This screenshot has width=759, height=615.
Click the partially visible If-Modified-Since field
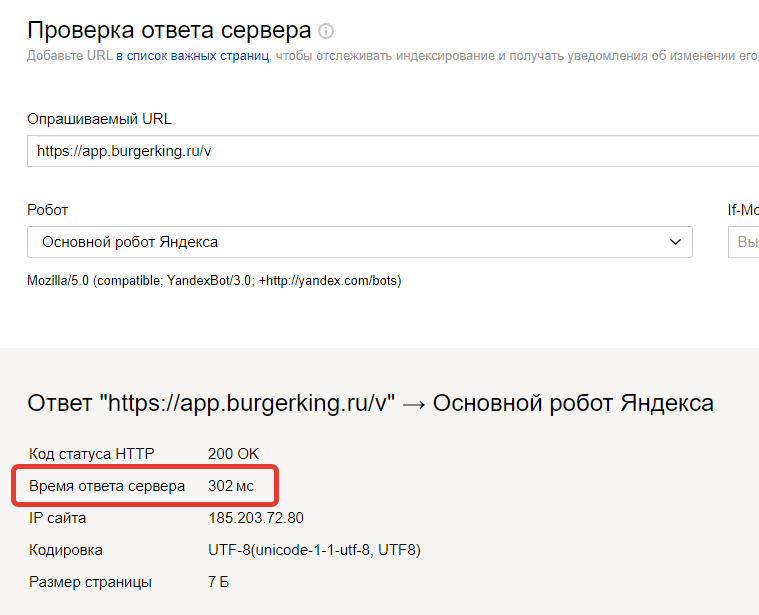745,242
